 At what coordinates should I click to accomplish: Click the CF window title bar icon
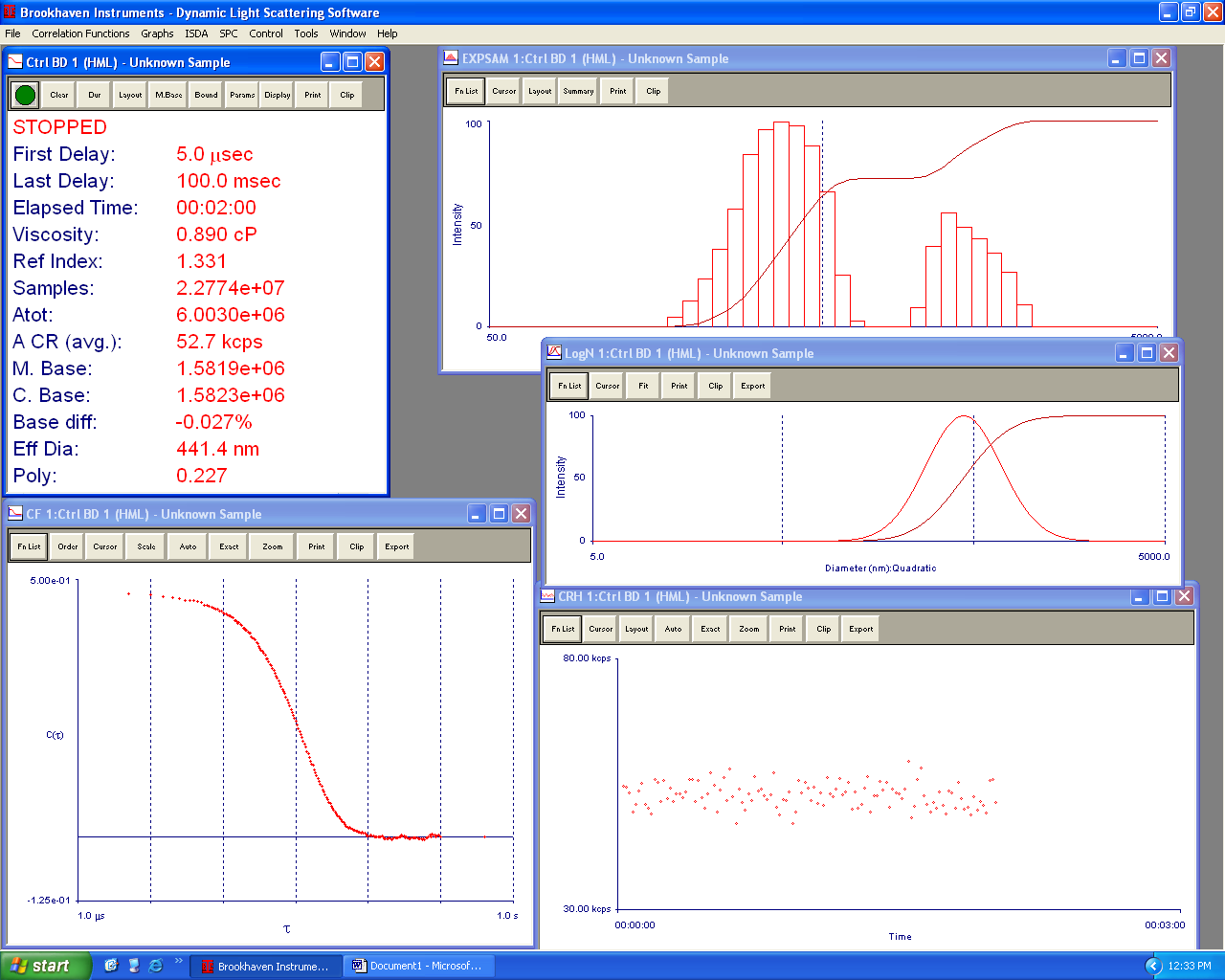15,514
